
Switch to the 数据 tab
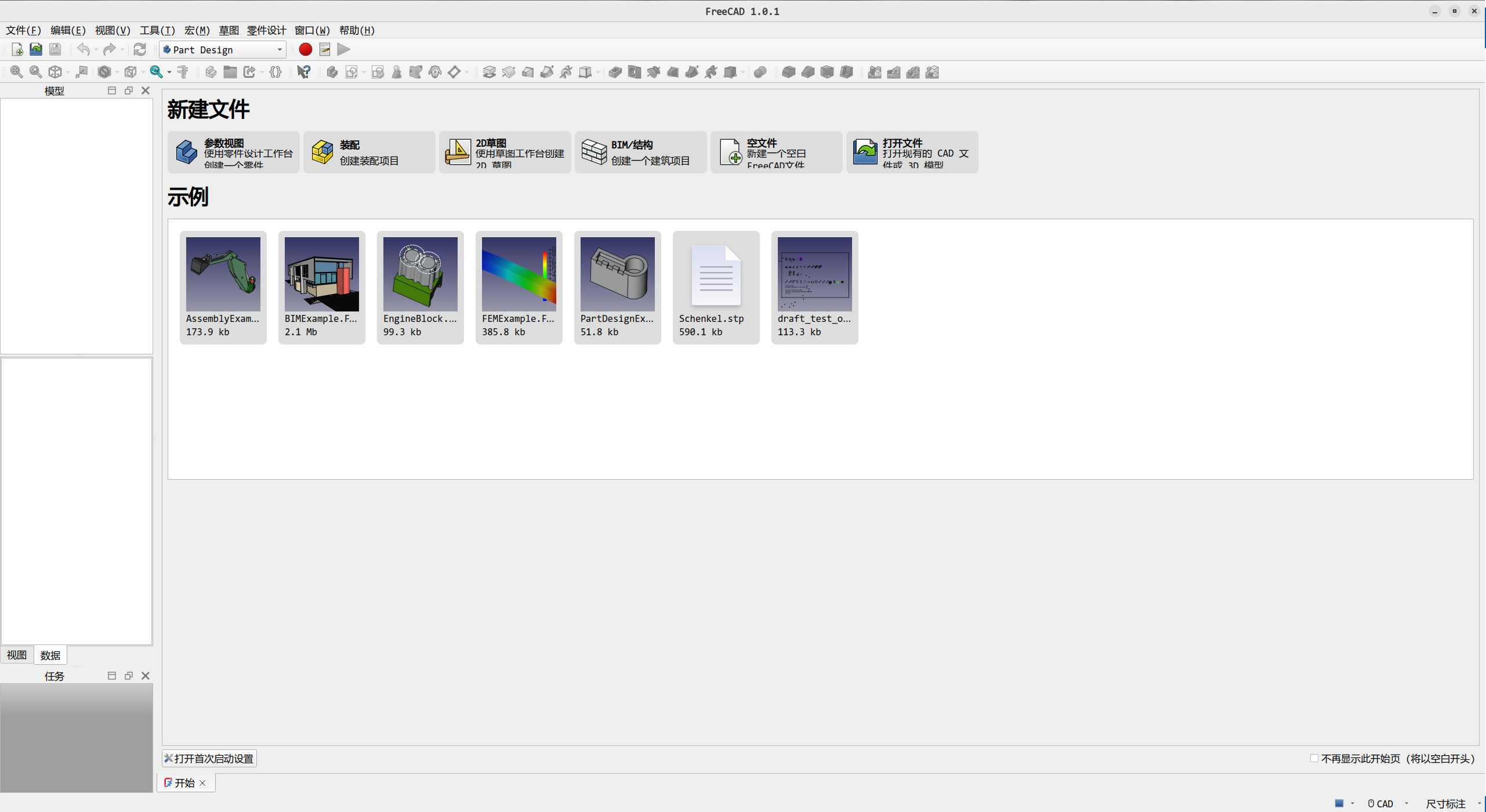coord(50,655)
